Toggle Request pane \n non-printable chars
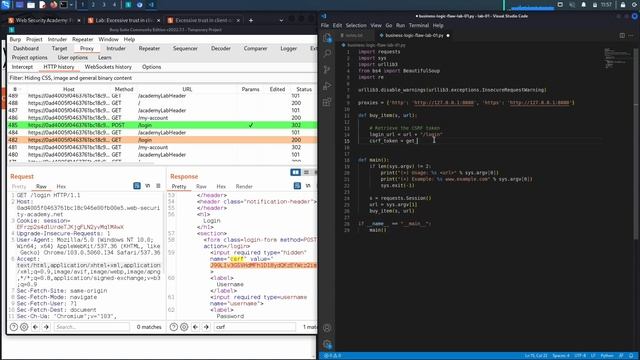Viewport: 640px width, 360px height. 148,186
